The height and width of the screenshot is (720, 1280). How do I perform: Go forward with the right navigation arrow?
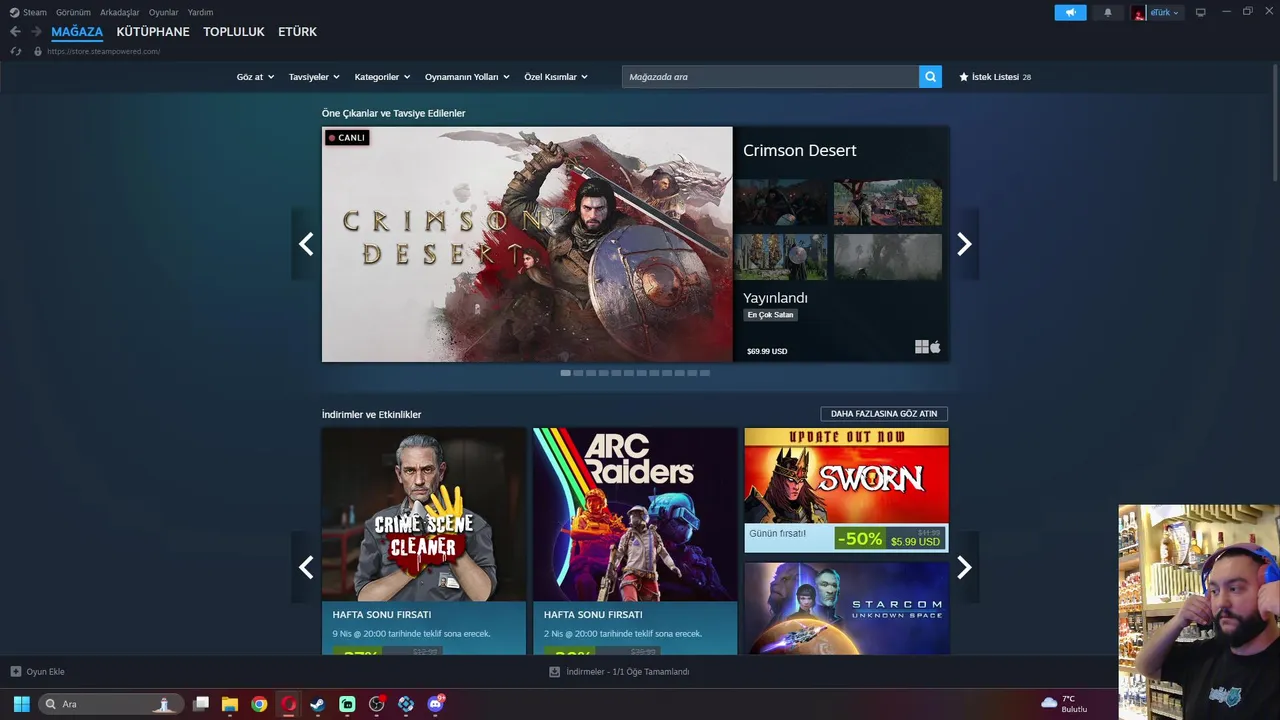pos(36,32)
